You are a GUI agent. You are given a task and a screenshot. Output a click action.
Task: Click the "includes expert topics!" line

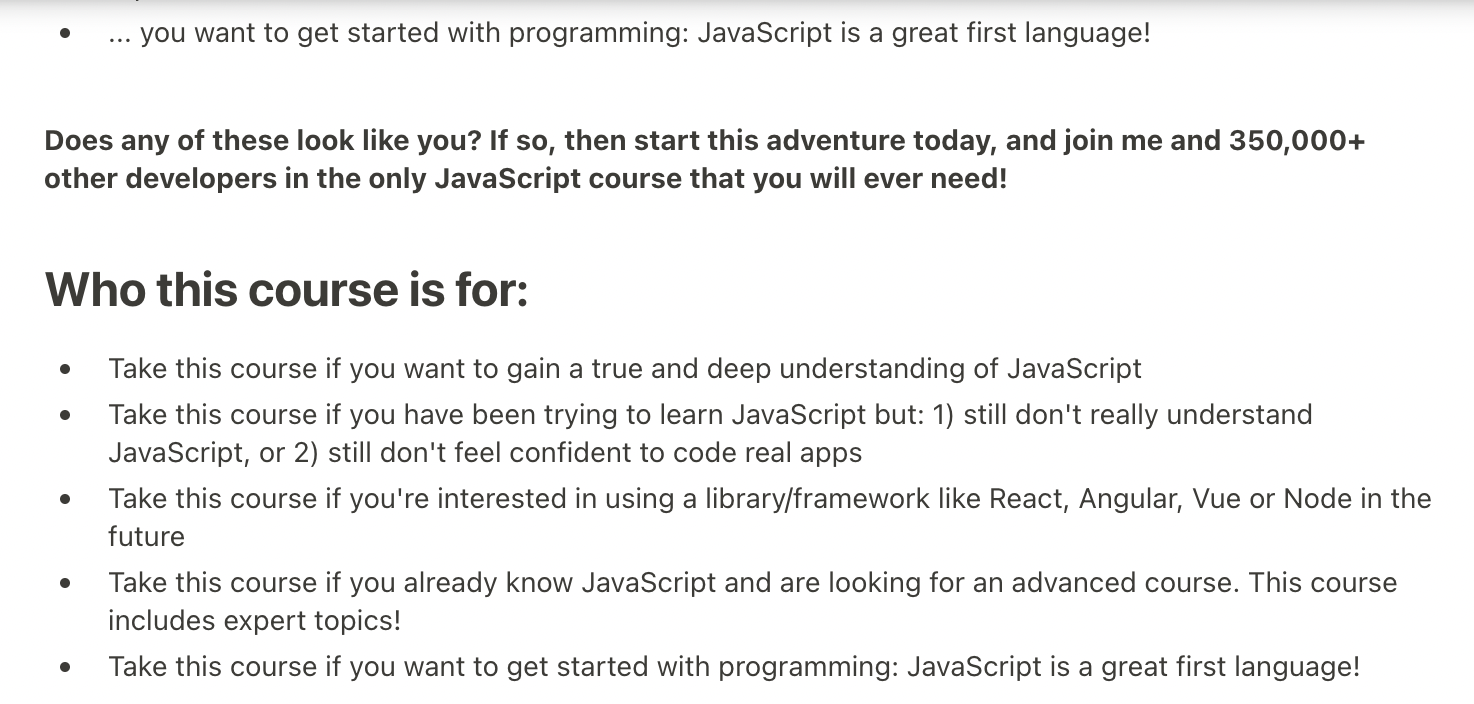coord(254,621)
